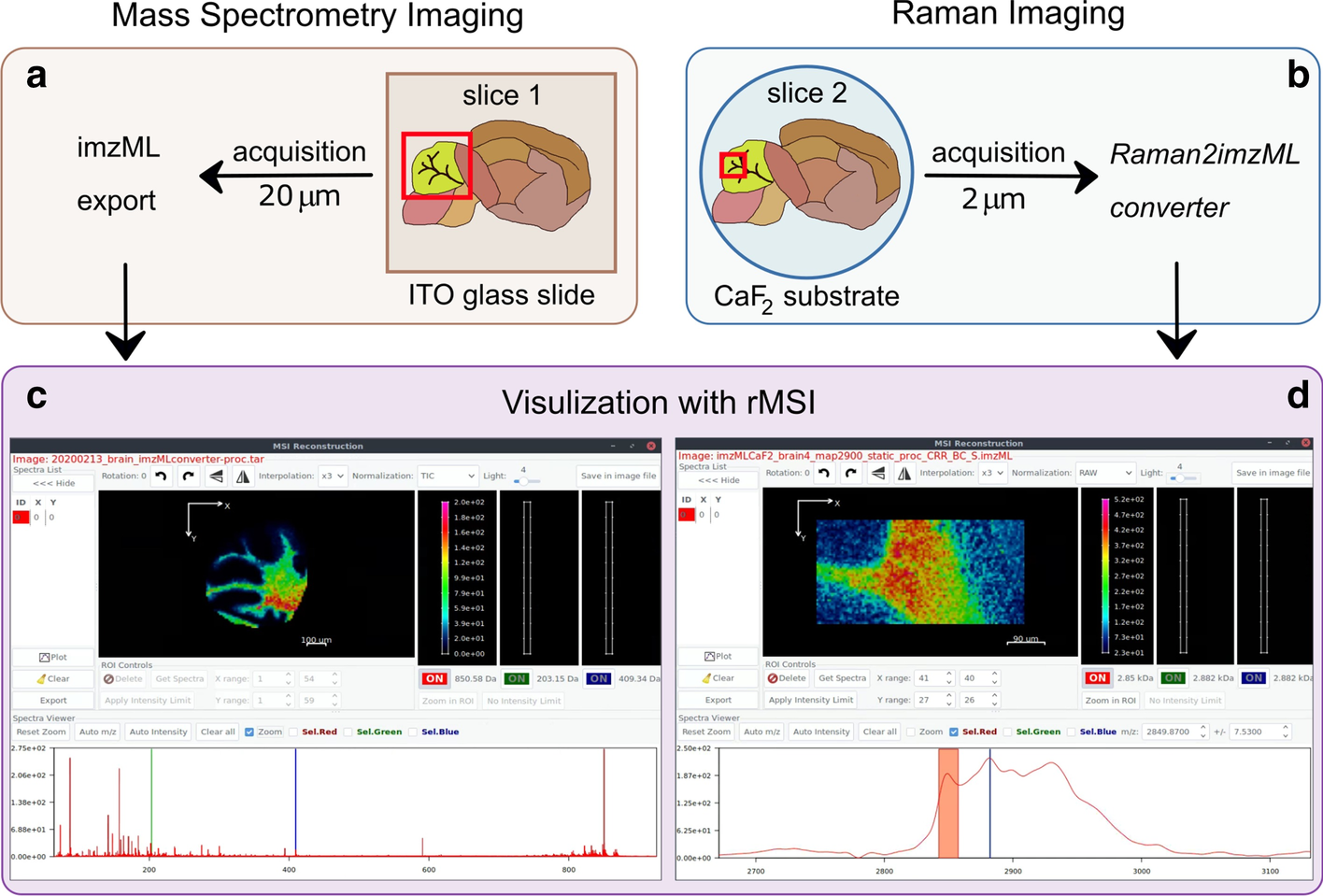Viewport: 1323px width, 896px height.
Task: Hide Spectra List in left window
Action: coord(53,483)
